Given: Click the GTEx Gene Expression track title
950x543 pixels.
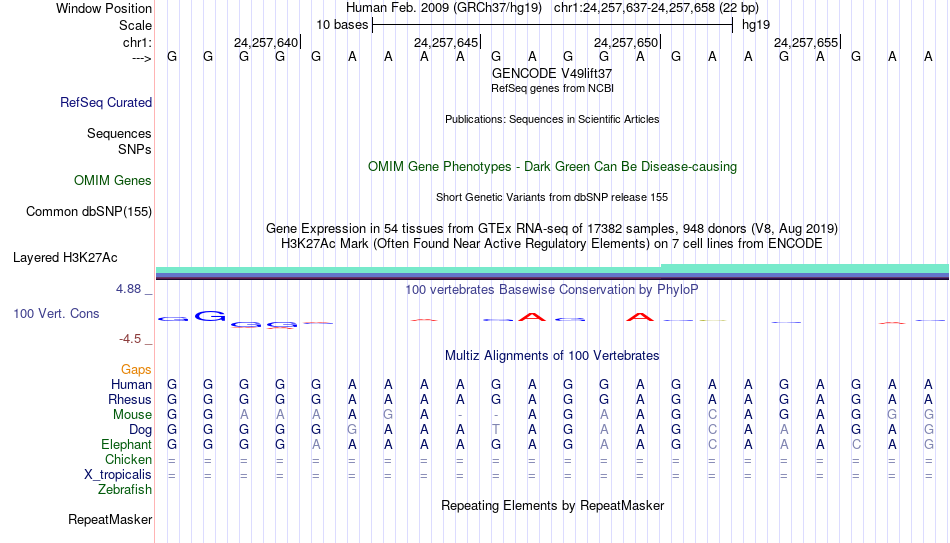Looking at the screenshot, I should point(552,228).
